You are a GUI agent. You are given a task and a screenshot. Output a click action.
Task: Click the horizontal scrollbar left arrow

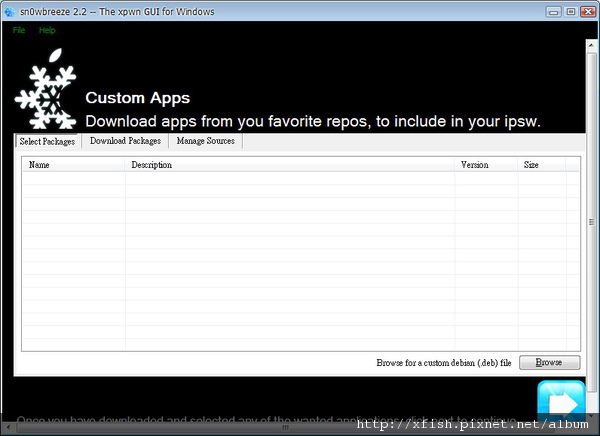click(8, 427)
